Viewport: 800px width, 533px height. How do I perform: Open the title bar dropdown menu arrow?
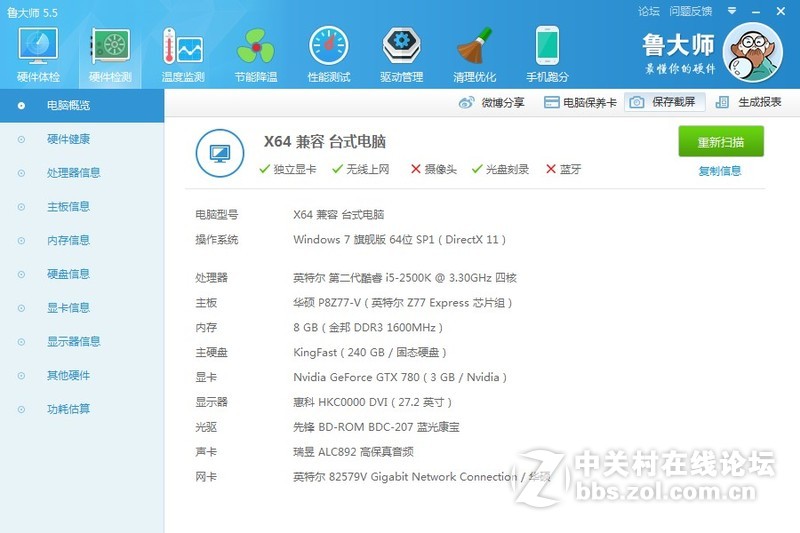(x=732, y=11)
